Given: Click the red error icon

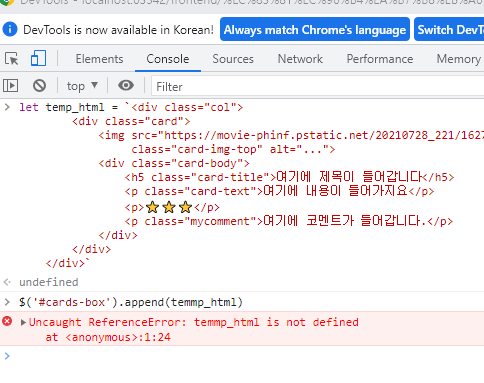Looking at the screenshot, I should 7,321.
